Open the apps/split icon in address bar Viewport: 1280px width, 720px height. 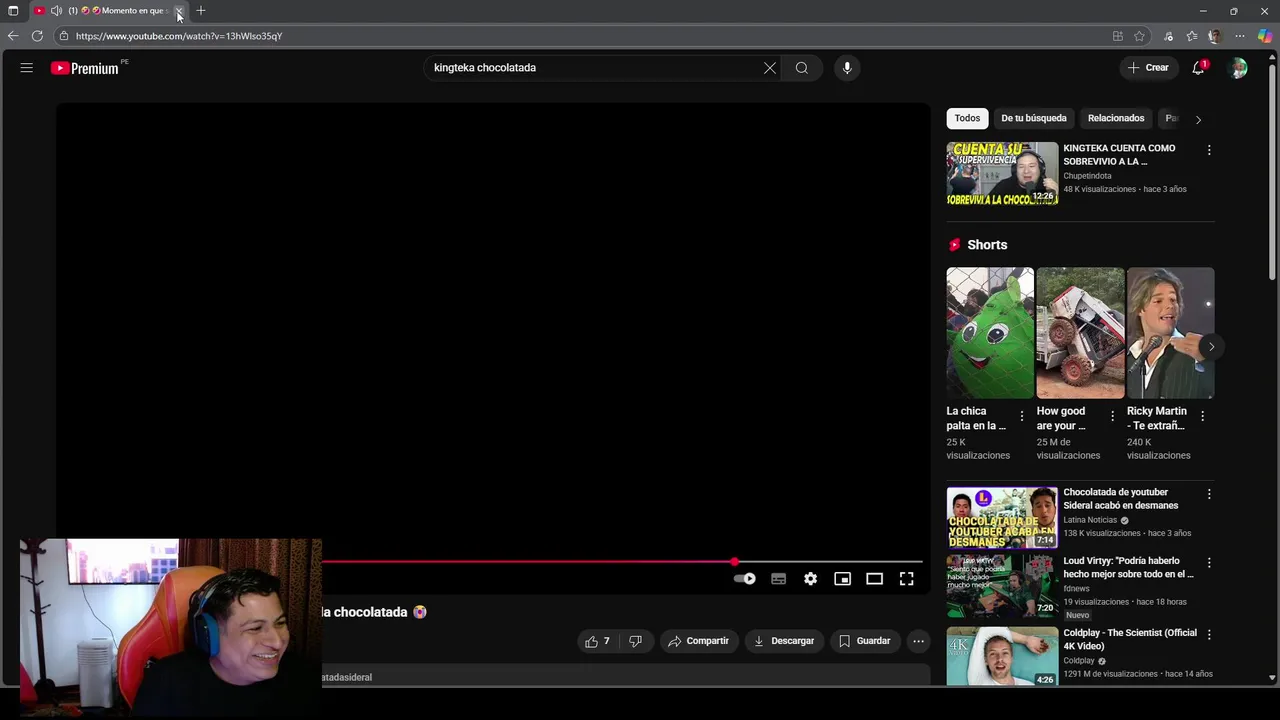(1118, 36)
